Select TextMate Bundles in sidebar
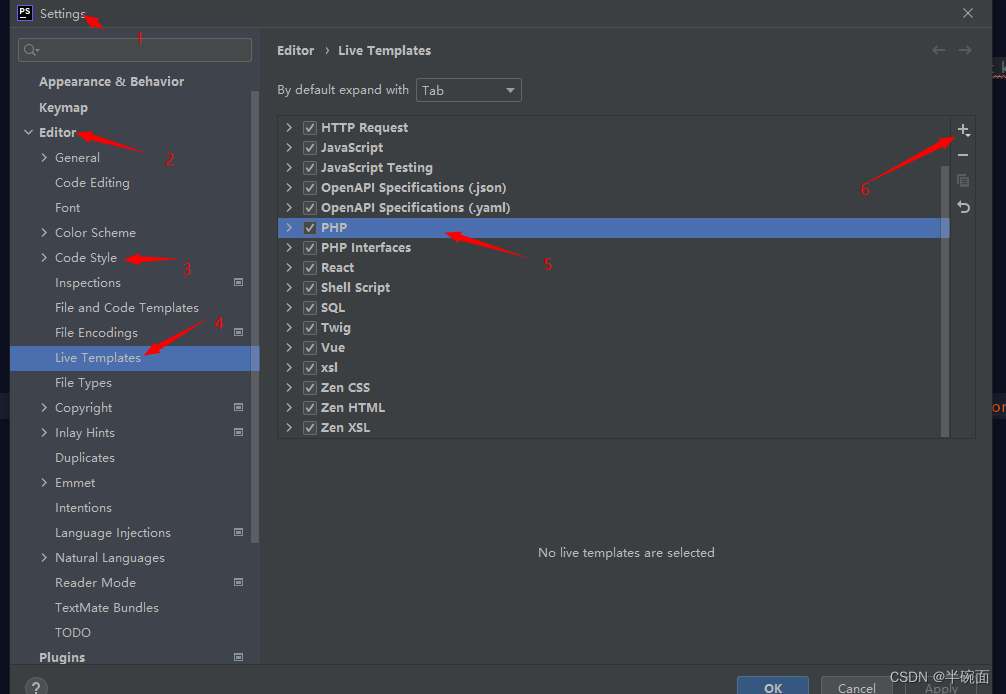Viewport: 1006px width, 694px height. [x=107, y=607]
